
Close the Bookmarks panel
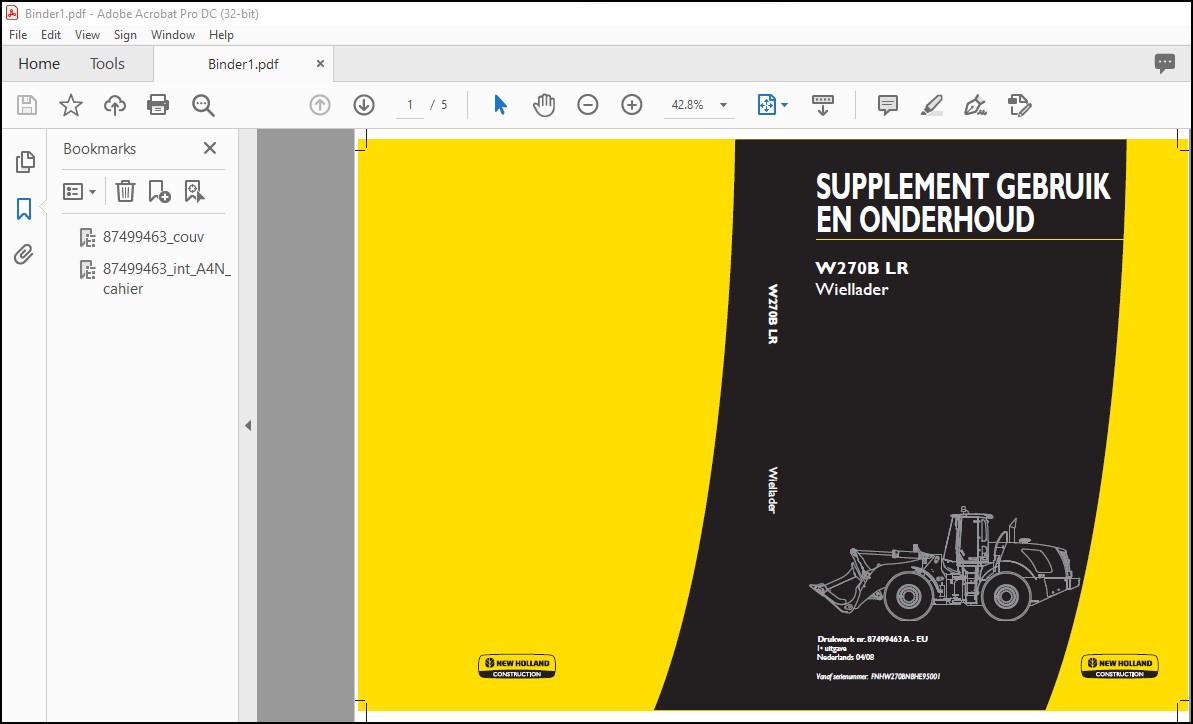click(210, 148)
